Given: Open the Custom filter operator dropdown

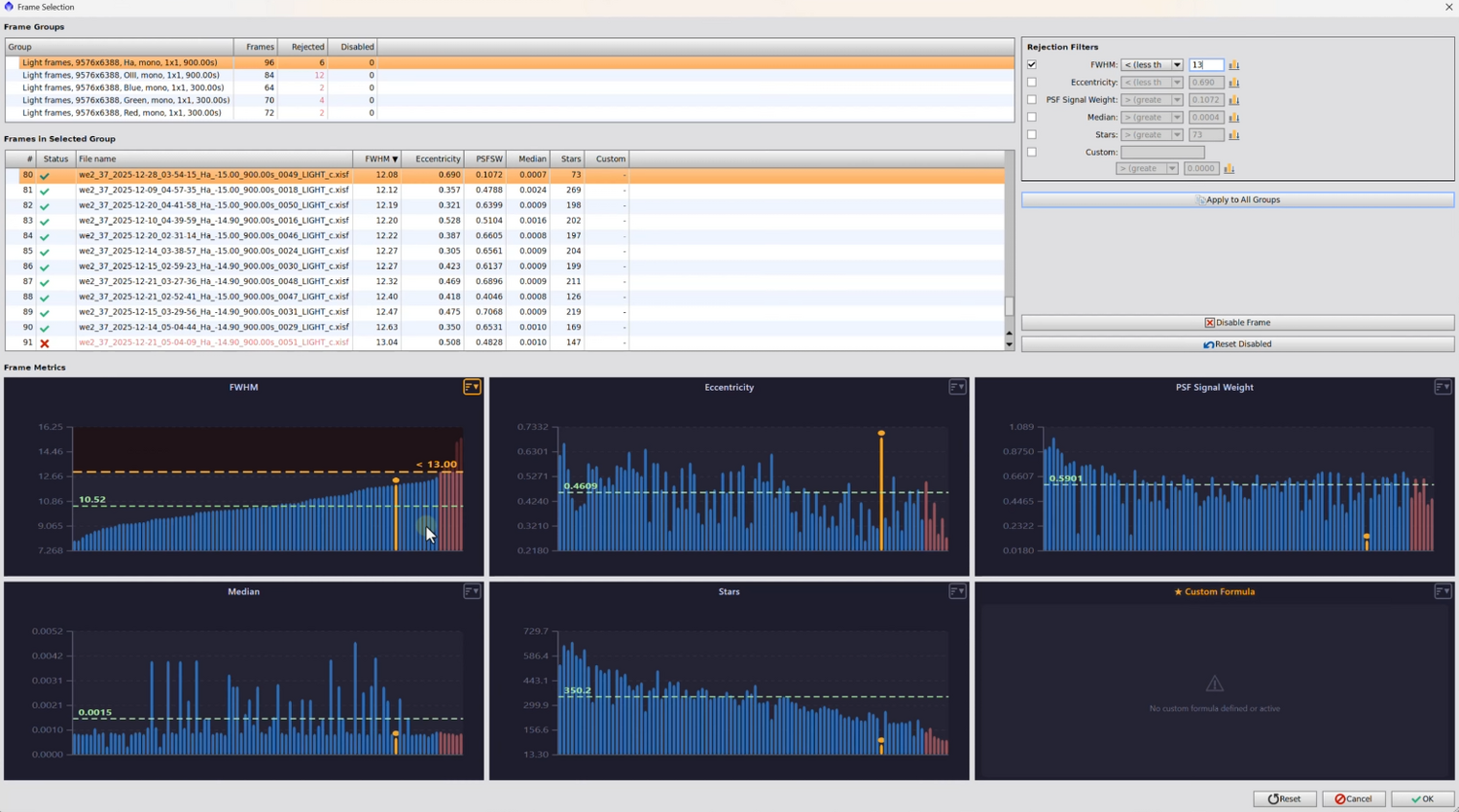Looking at the screenshot, I should (x=1148, y=169).
